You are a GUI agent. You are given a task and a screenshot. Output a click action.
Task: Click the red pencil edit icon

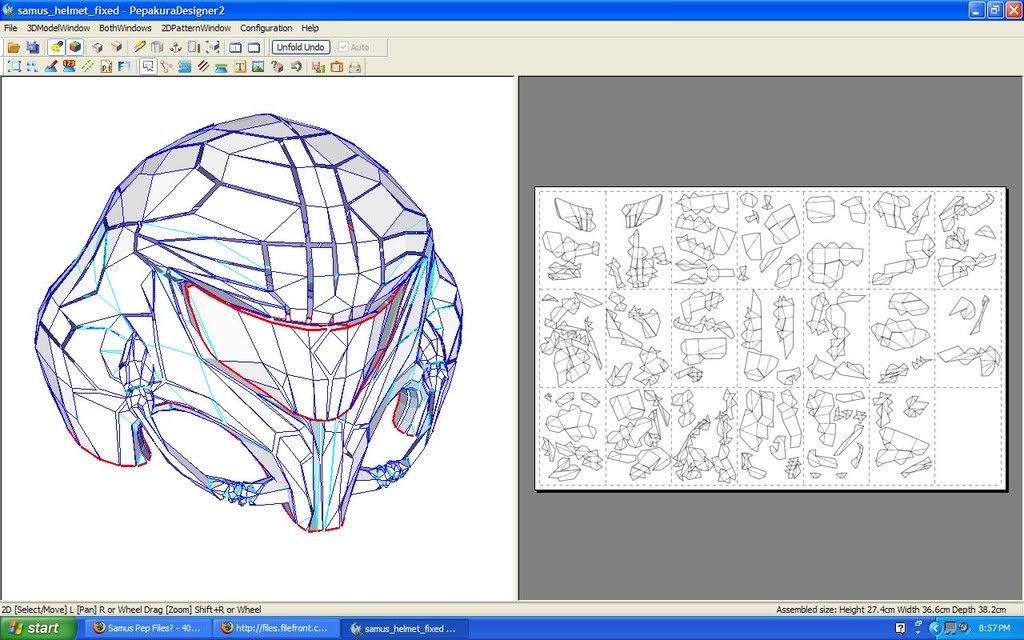(x=51, y=67)
